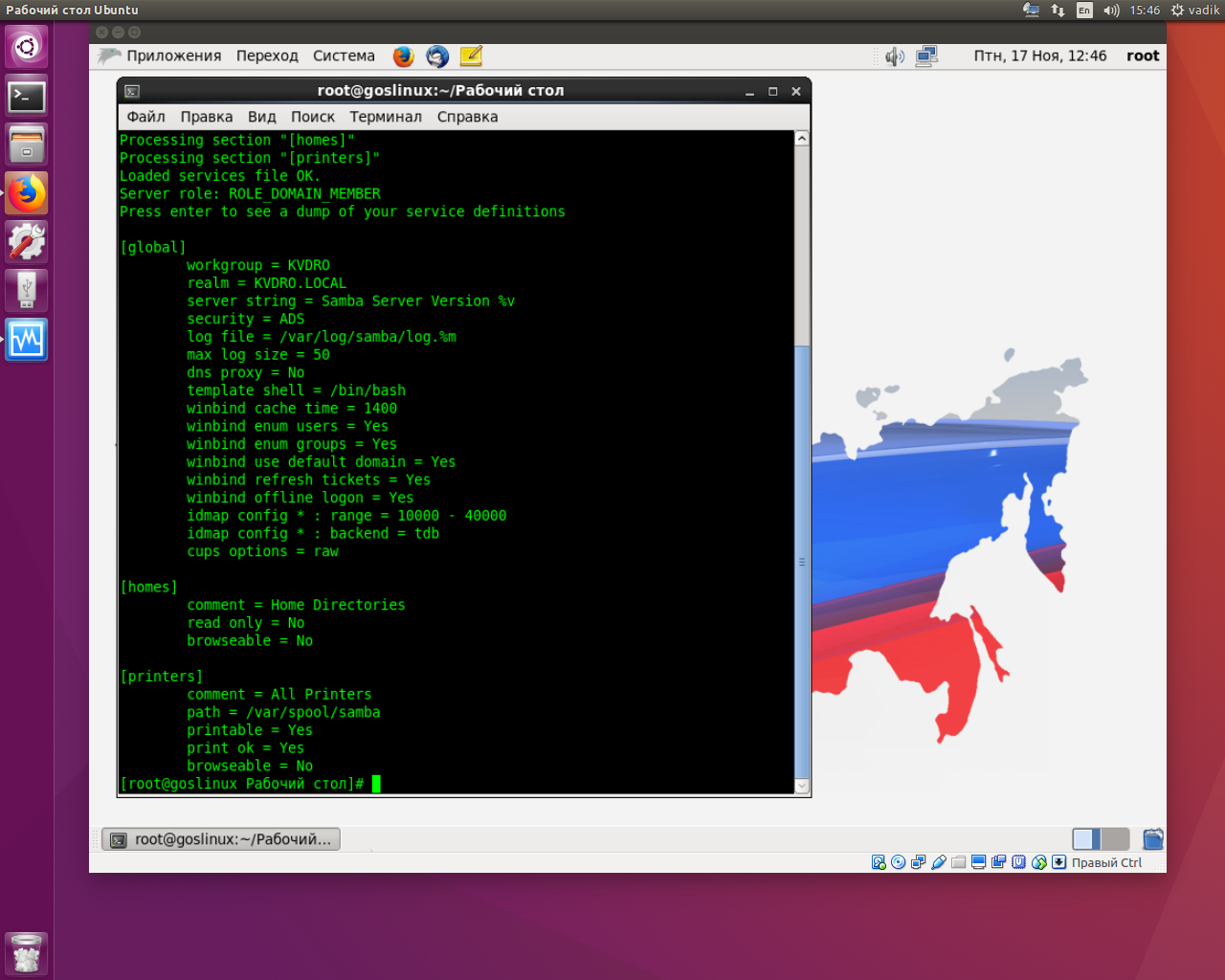The width and height of the screenshot is (1225, 980).
Task: Open the guest trash folder applet icon
Action: click(x=1153, y=839)
